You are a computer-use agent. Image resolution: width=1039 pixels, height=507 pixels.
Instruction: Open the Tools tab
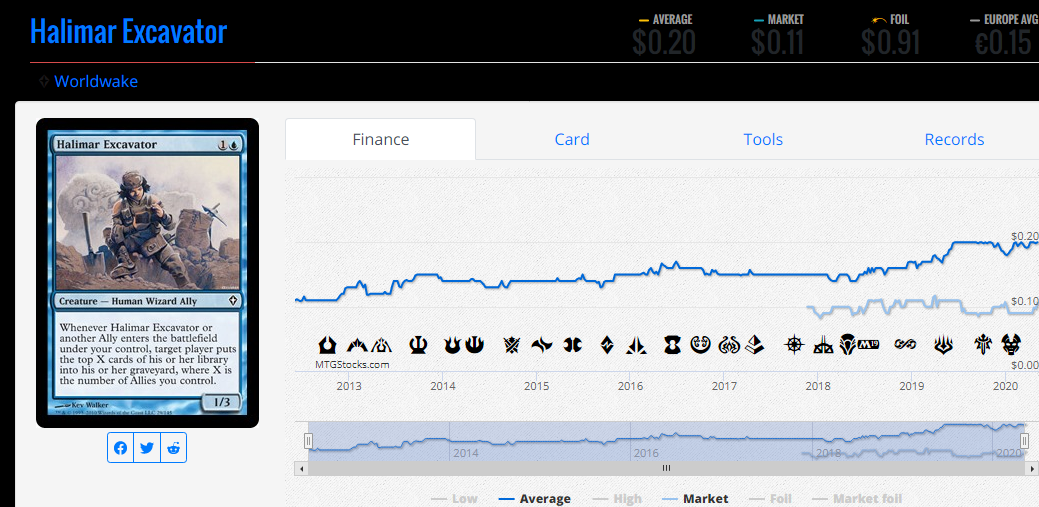pos(763,139)
